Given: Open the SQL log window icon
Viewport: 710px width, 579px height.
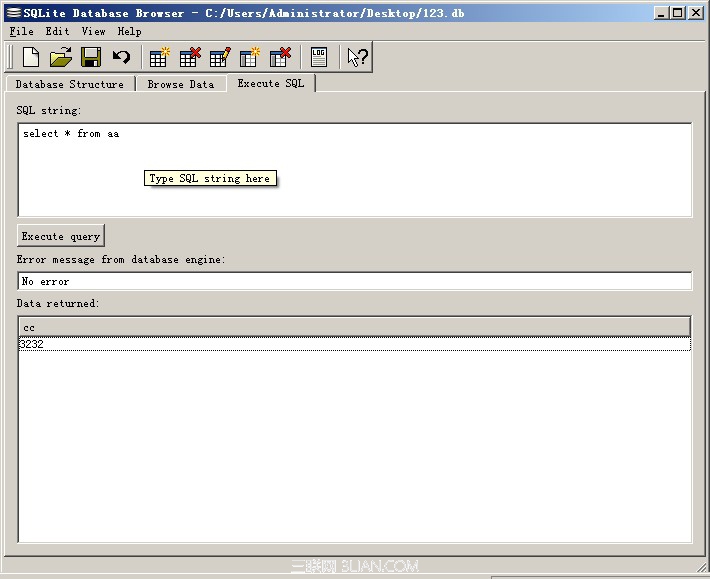Looking at the screenshot, I should [319, 57].
